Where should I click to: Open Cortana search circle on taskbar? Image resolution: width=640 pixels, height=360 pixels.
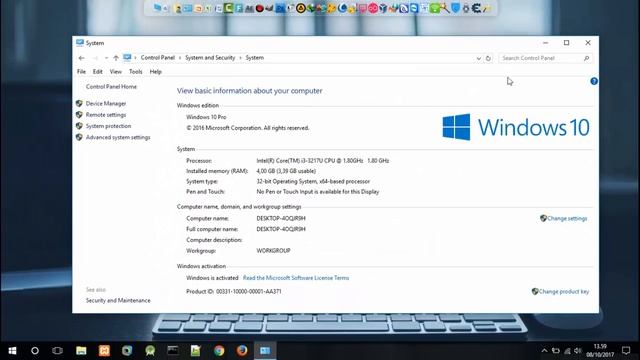pyautogui.click(x=35, y=351)
